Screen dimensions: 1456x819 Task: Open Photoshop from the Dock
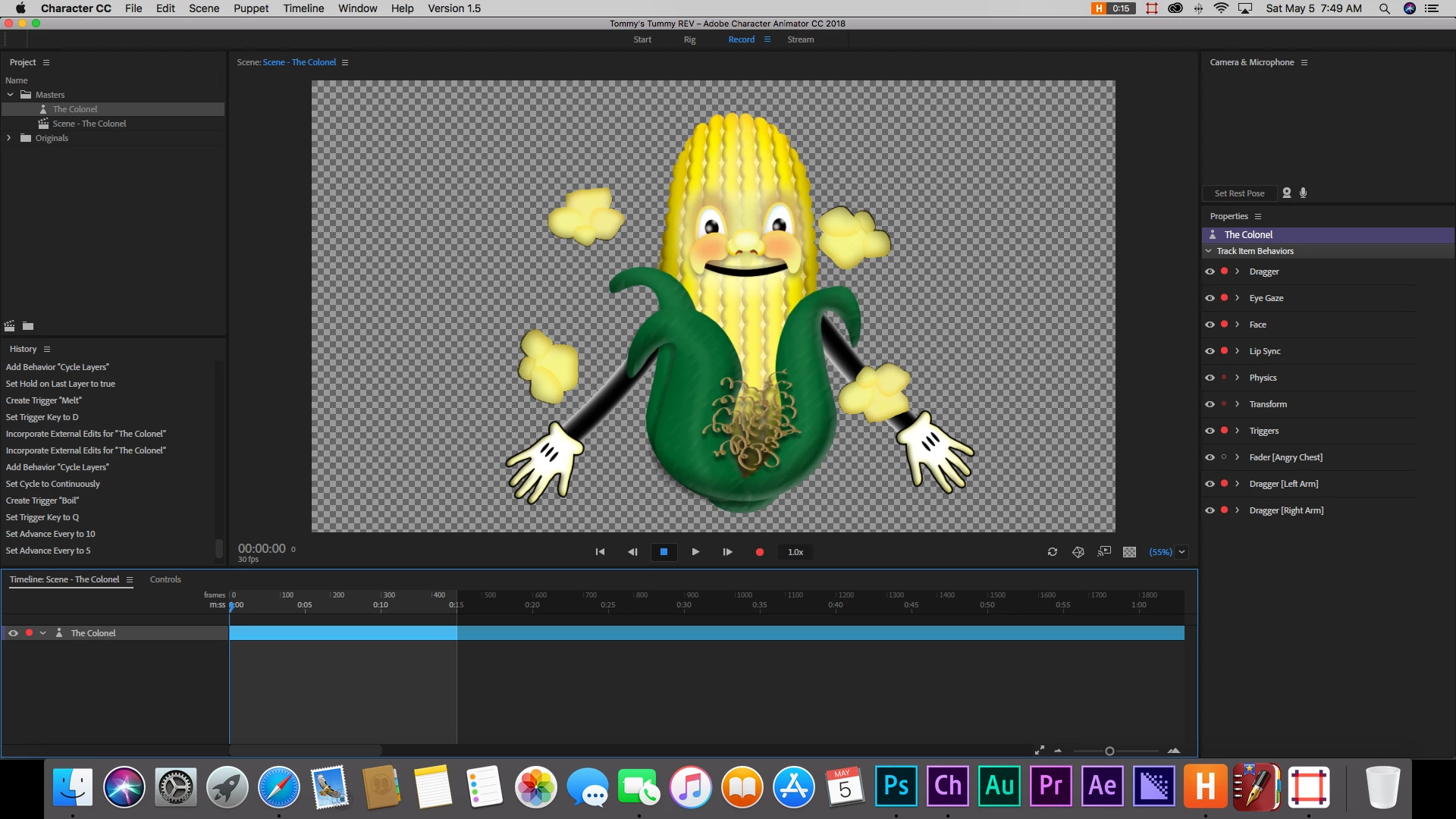point(896,786)
